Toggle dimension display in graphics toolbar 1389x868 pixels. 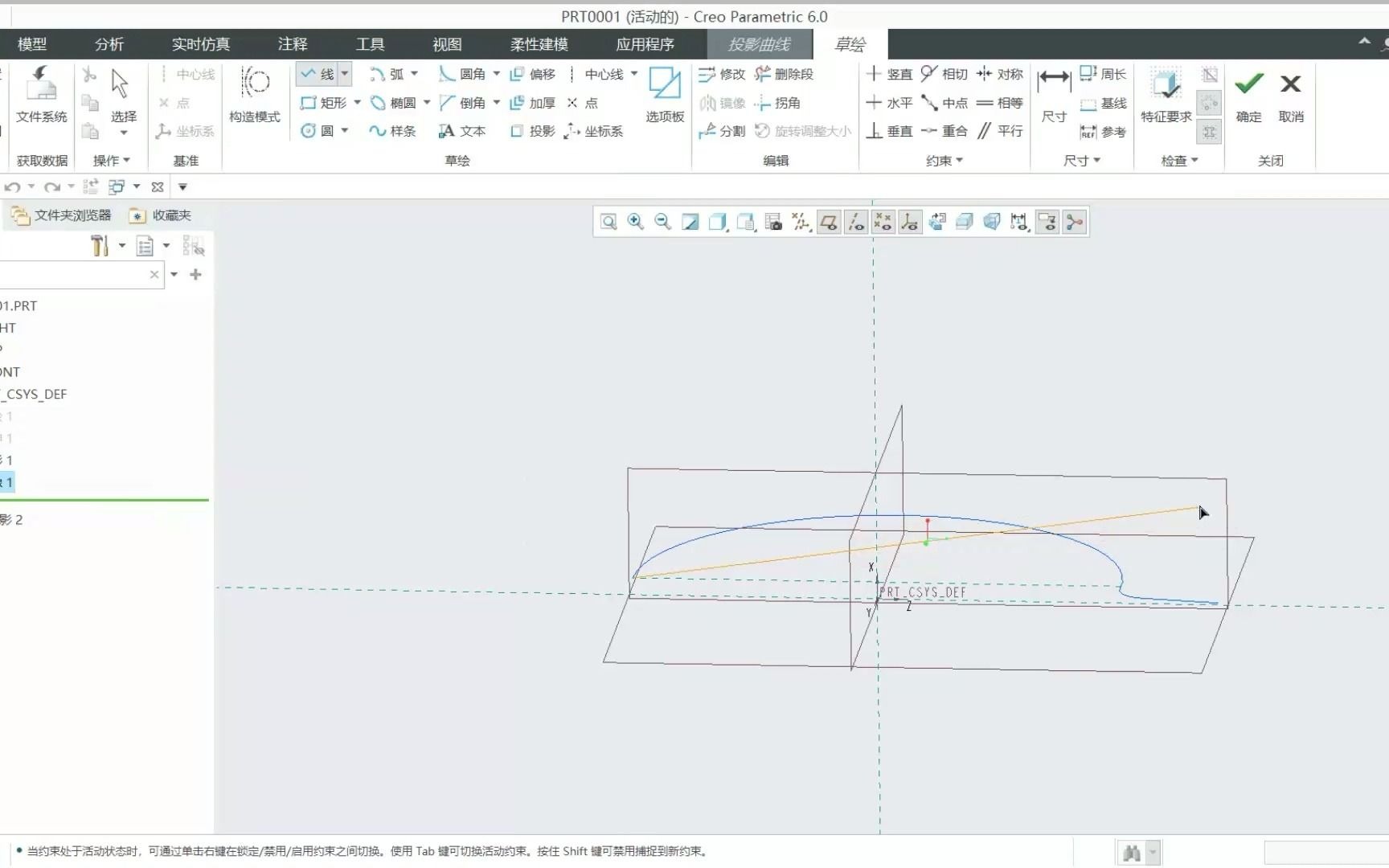1019,222
